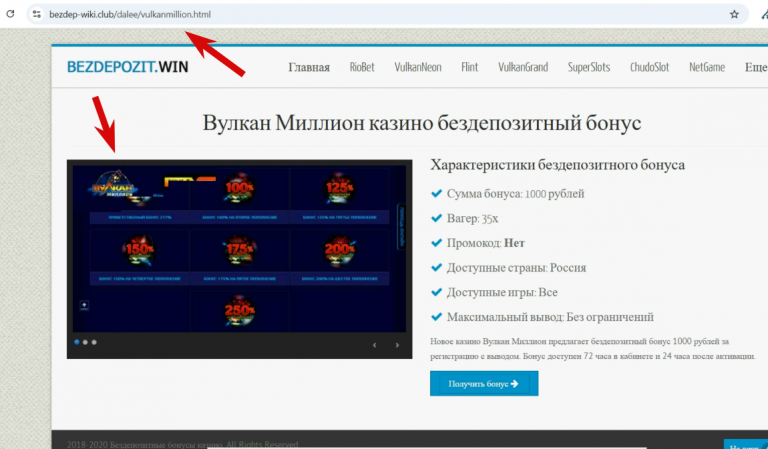Click the 175% bonus badge in slide
768x449 pixels.
coord(239,250)
